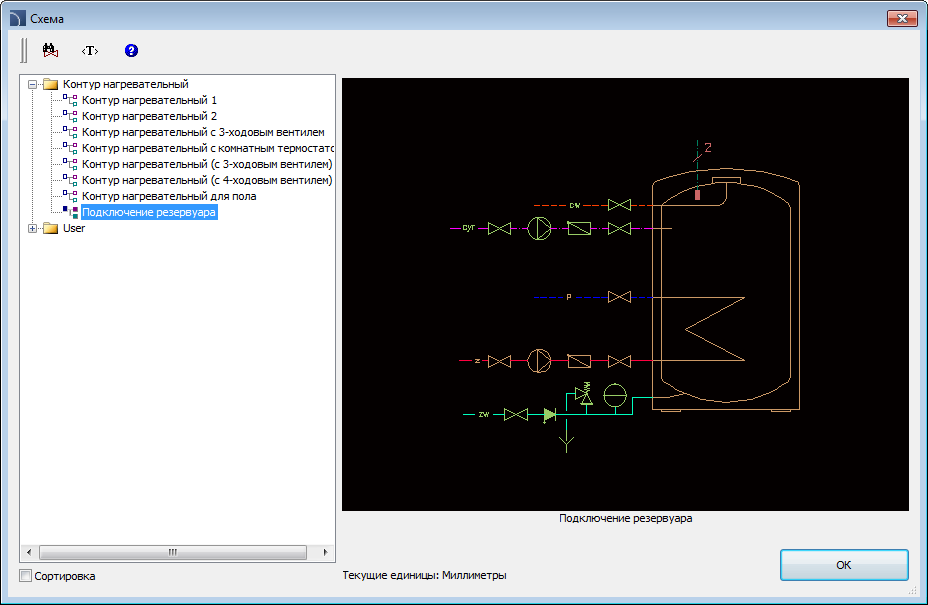
Task: Select Контур нагревательный для пола
Action: [169, 196]
